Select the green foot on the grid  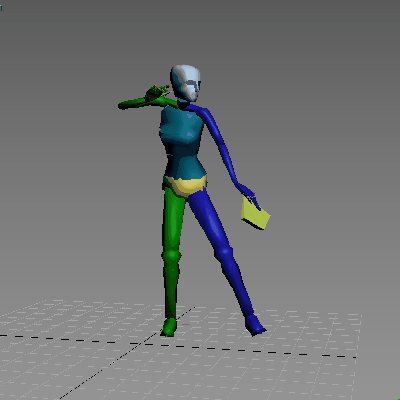click(169, 327)
